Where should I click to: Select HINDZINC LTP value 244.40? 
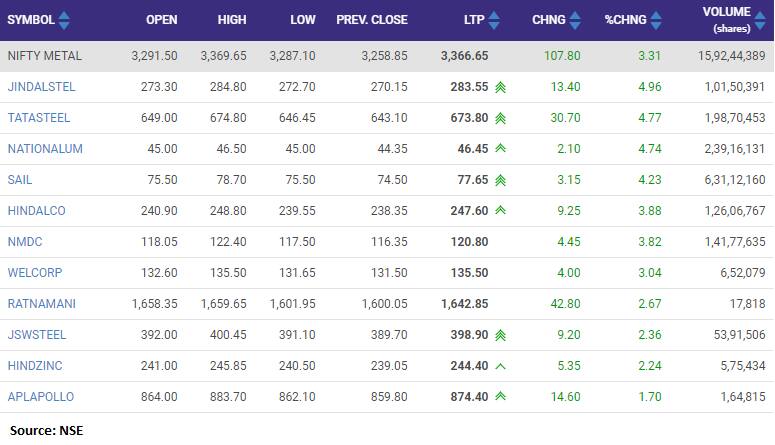point(469,366)
